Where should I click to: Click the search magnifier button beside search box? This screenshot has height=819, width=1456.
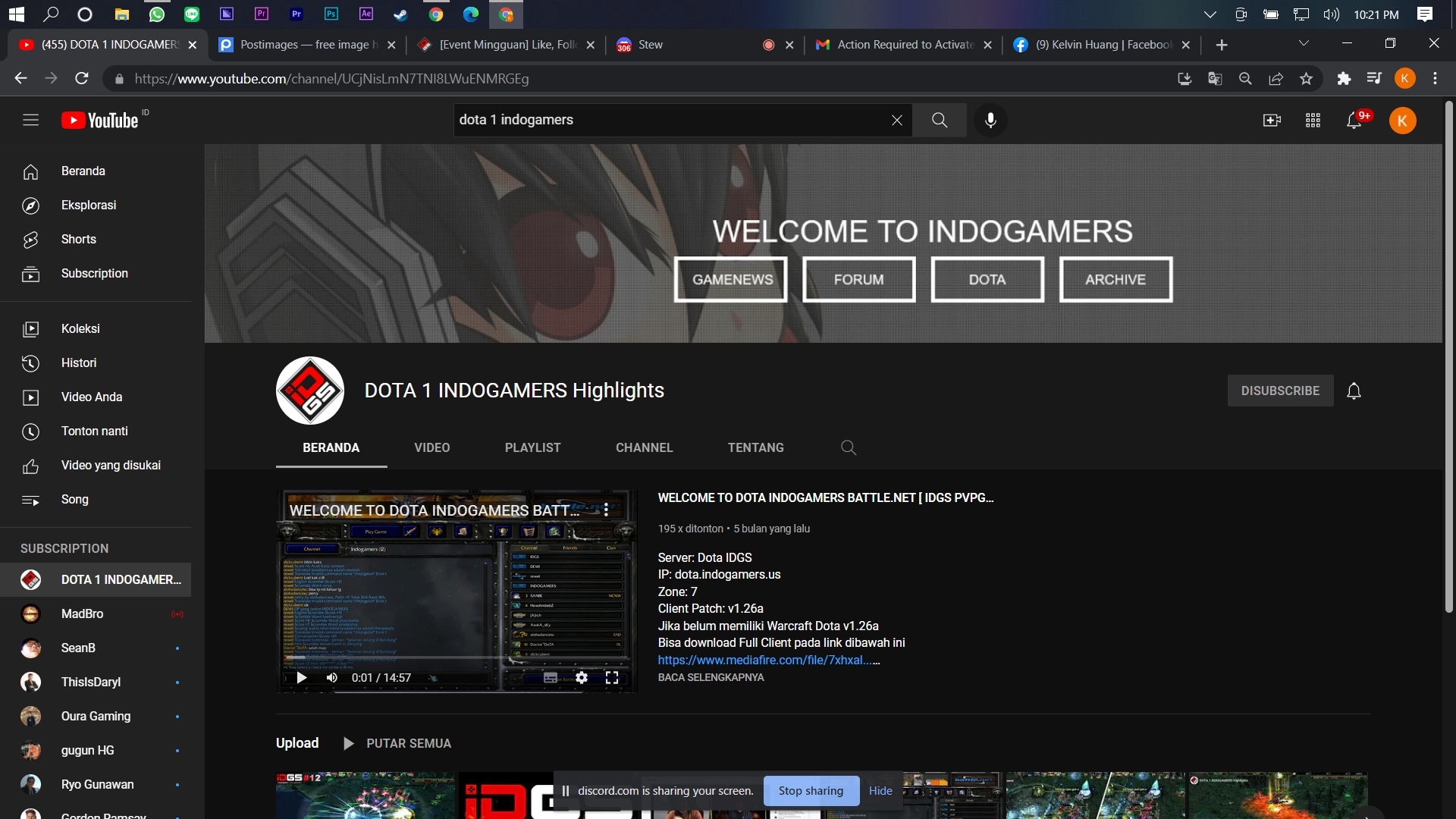(940, 120)
